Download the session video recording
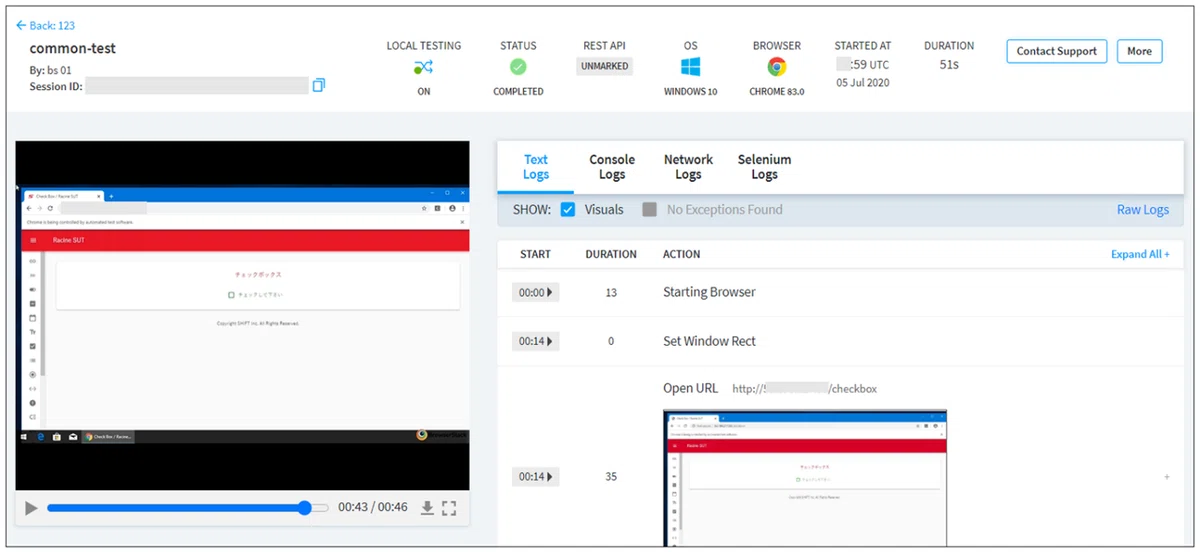This screenshot has height=552, width=1200. (427, 508)
